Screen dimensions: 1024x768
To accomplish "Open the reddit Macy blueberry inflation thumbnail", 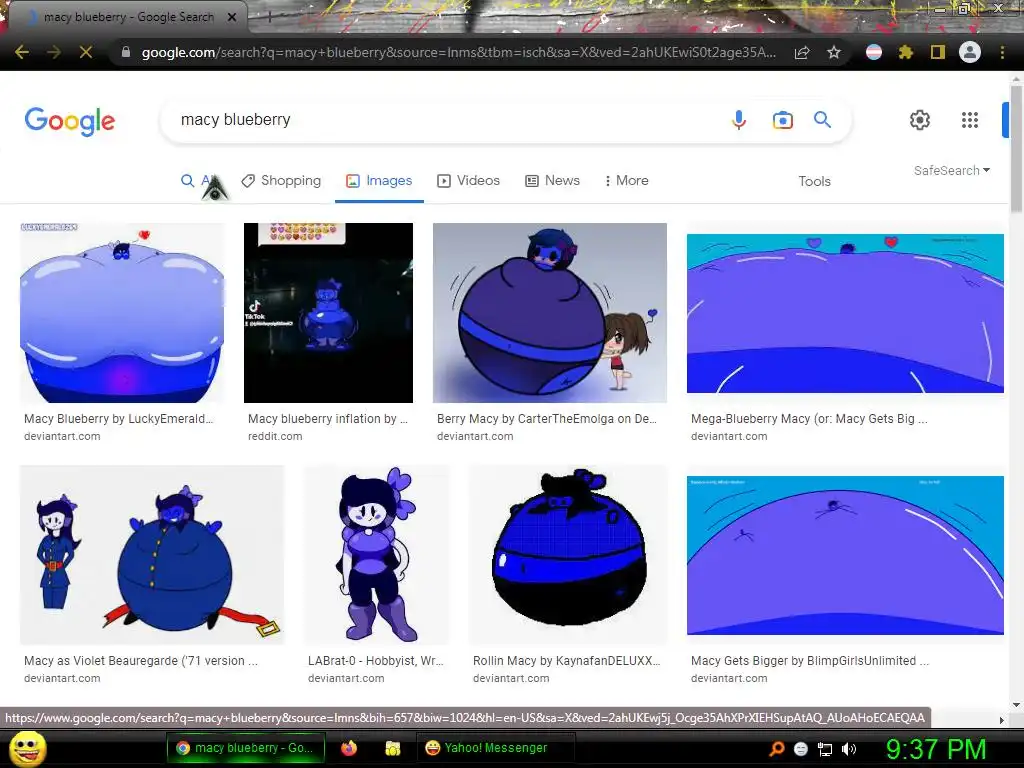I will [x=328, y=313].
